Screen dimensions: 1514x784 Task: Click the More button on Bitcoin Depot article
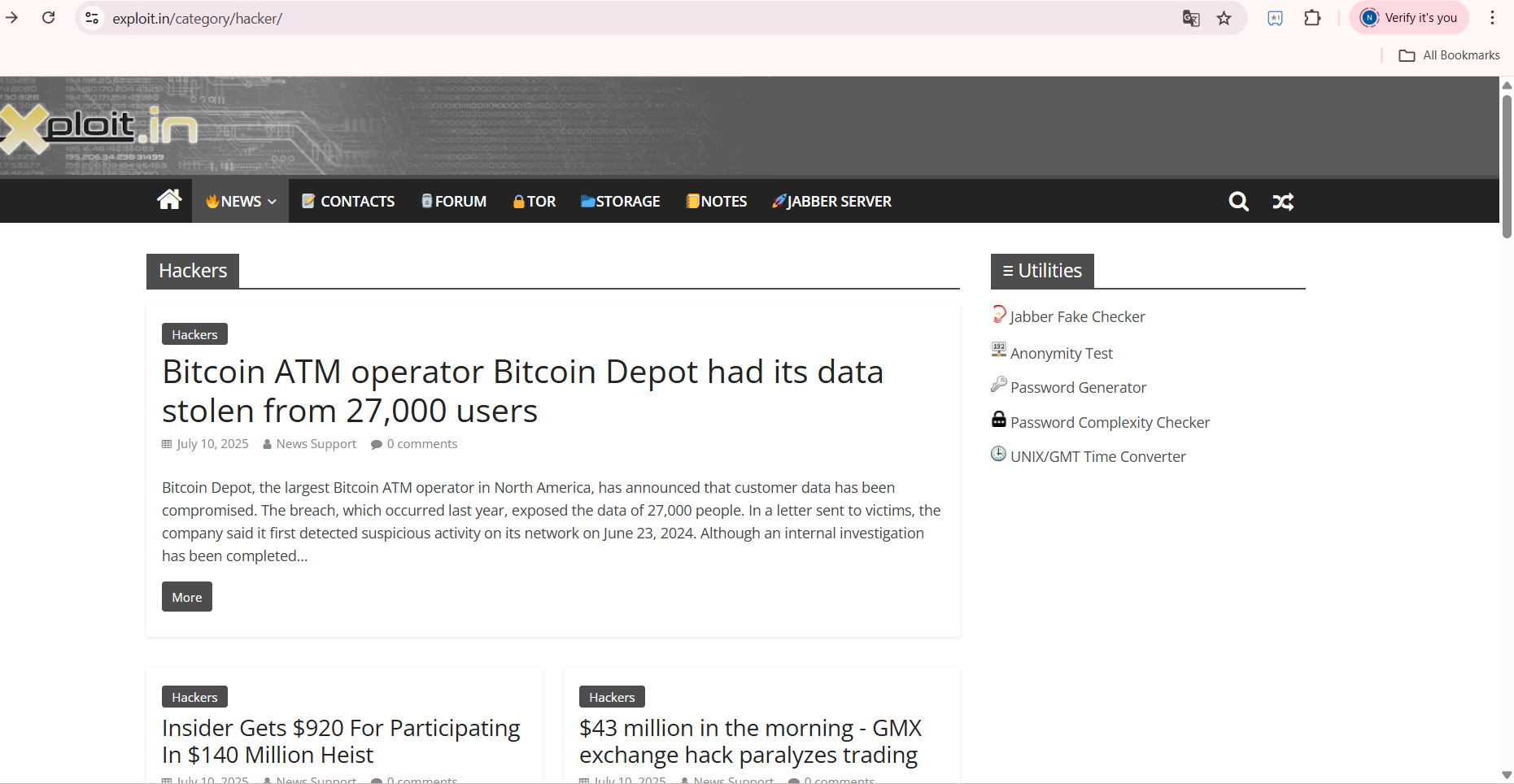coord(187,597)
